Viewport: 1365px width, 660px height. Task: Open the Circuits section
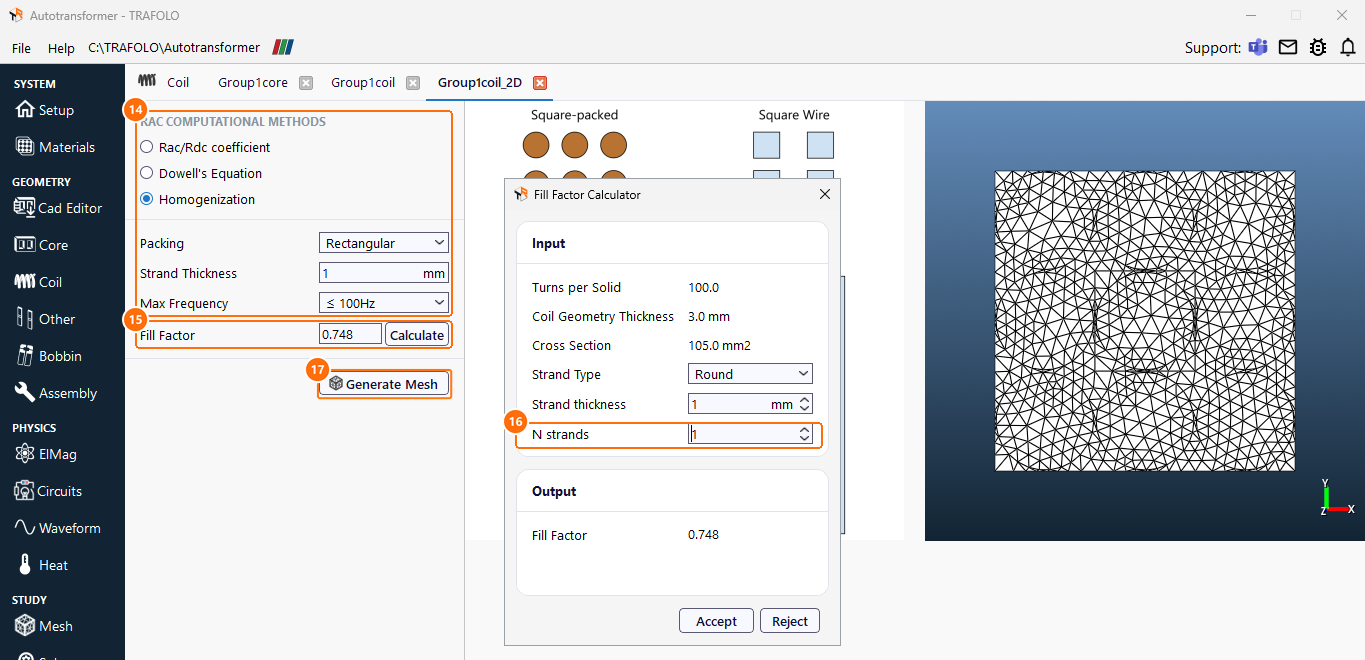coord(48,491)
